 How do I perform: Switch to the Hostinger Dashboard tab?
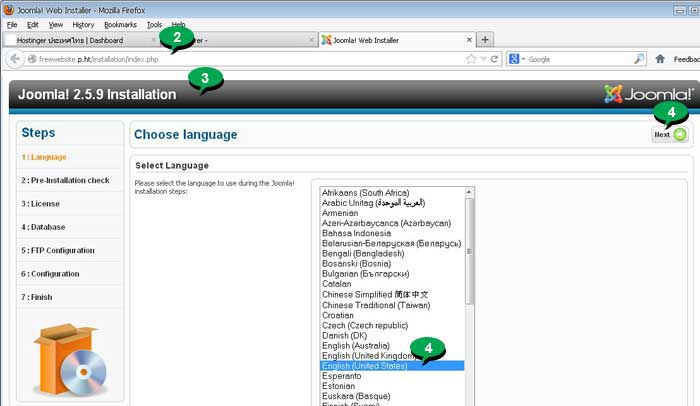pyautogui.click(x=80, y=40)
